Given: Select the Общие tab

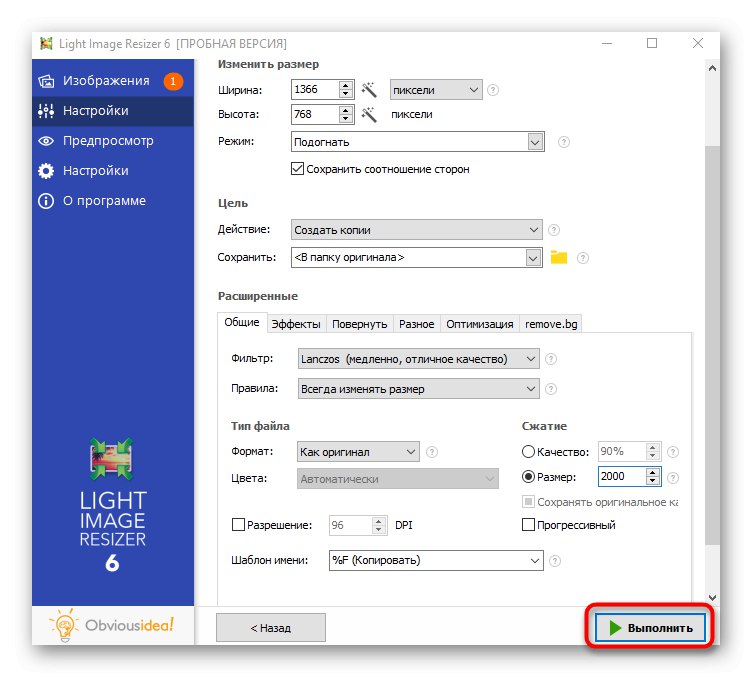Looking at the screenshot, I should pos(242,323).
